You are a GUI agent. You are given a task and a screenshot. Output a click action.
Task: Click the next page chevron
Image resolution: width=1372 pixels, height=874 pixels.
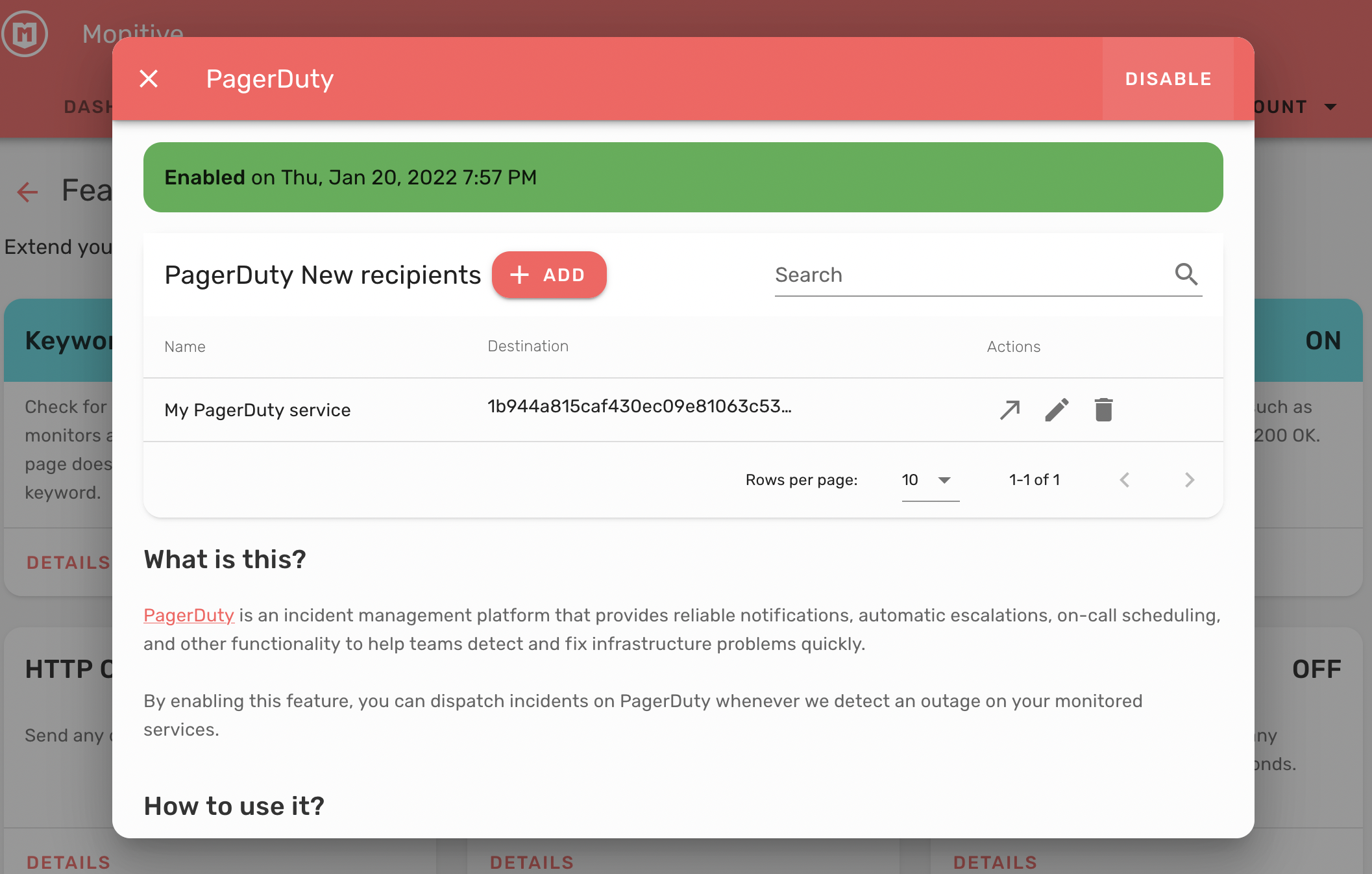[x=1189, y=480]
